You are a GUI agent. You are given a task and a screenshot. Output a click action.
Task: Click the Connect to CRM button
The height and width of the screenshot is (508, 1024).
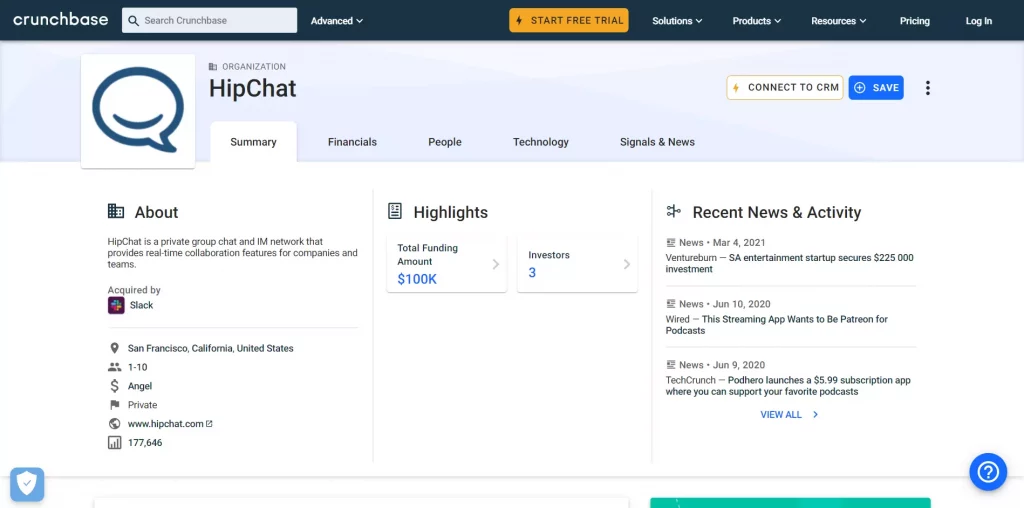pyautogui.click(x=785, y=87)
